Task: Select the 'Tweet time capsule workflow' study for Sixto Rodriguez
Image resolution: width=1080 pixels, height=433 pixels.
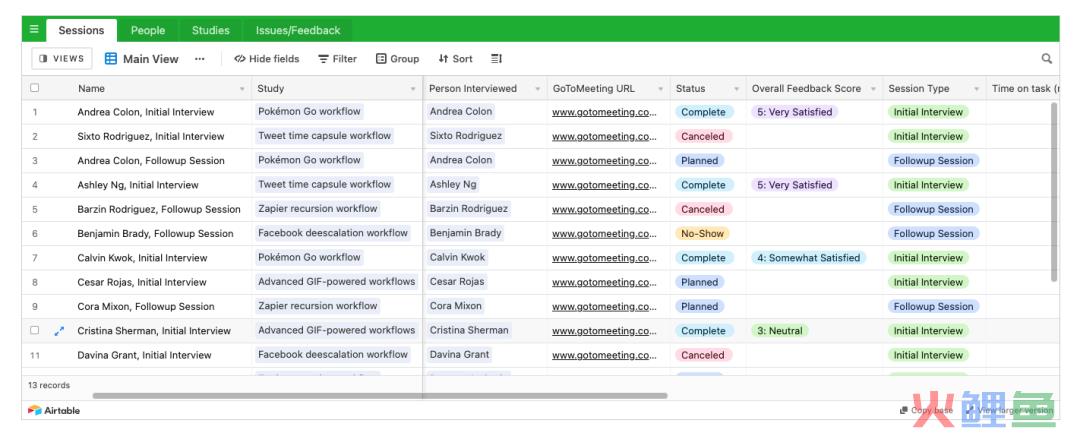Action: pos(324,136)
